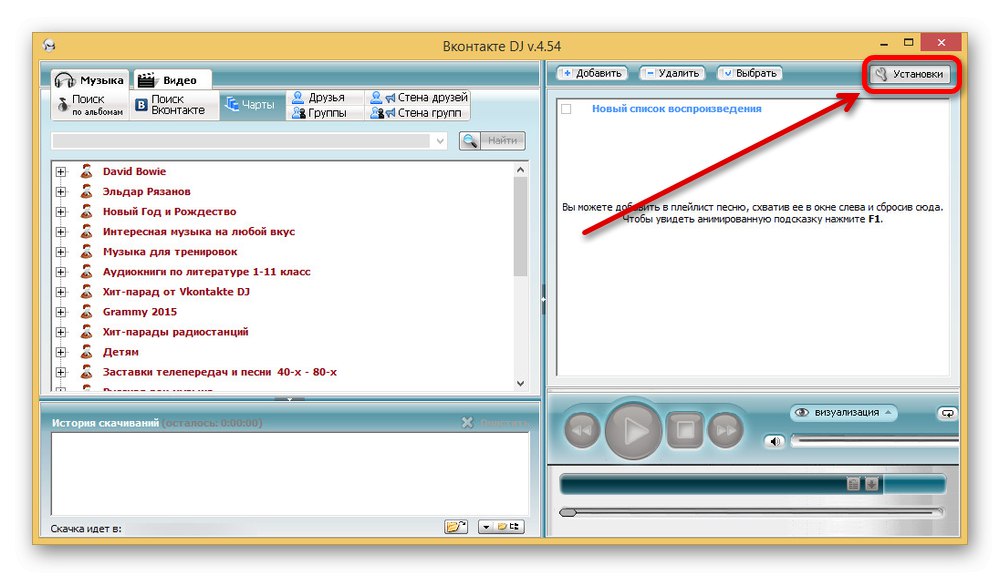The image size is (1000, 577).
Task: Adjust the volume slider
Action: [x=874, y=441]
